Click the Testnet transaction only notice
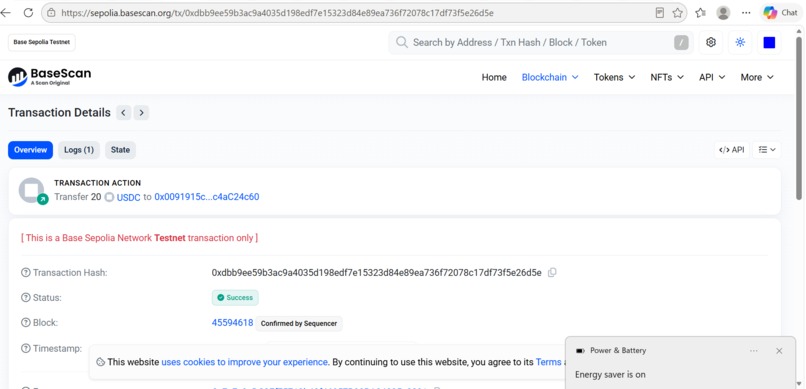The width and height of the screenshot is (806, 389). click(x=139, y=238)
